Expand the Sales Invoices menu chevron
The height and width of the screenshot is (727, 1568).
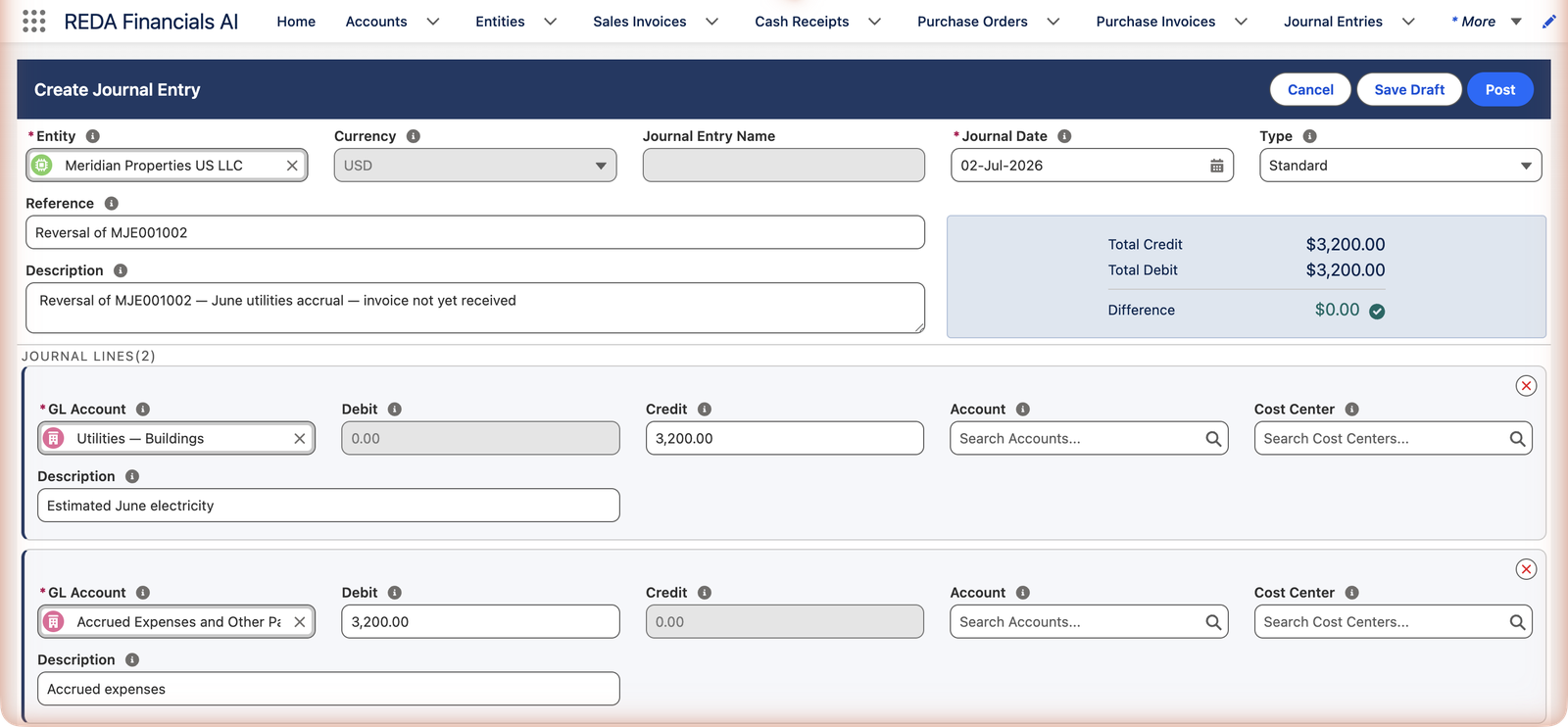point(712,22)
